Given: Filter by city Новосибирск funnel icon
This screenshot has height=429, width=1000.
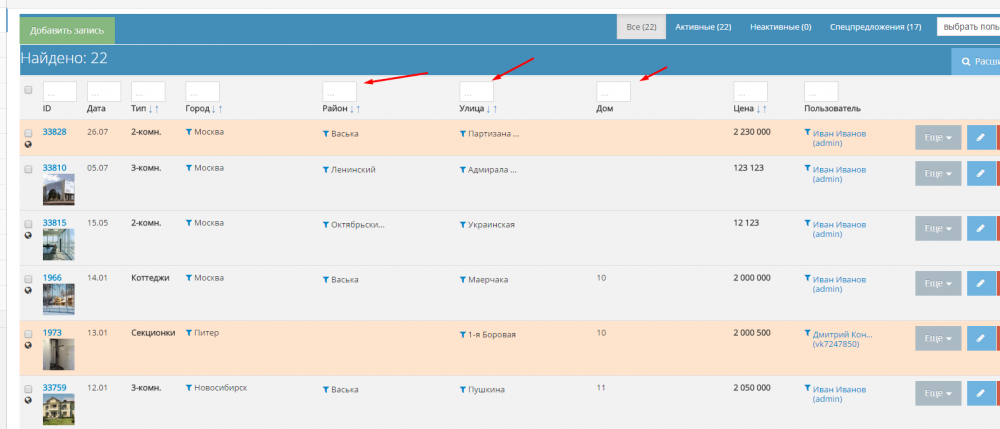Looking at the screenshot, I should click(189, 388).
